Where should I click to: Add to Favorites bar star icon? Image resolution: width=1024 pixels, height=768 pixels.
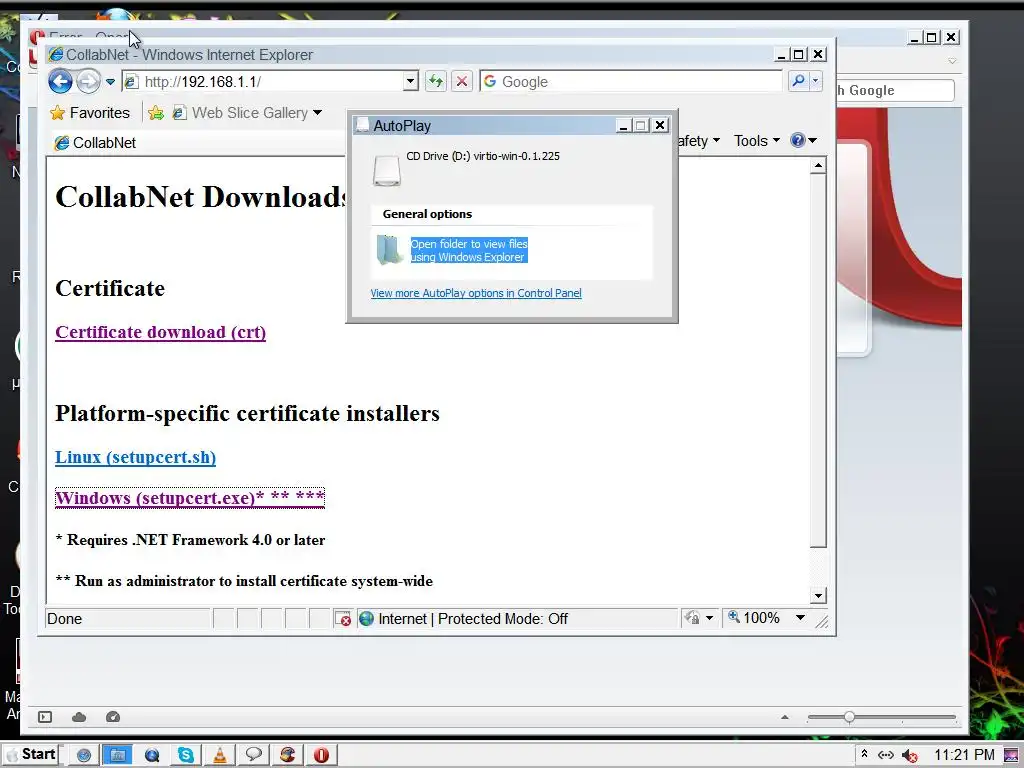pos(156,113)
